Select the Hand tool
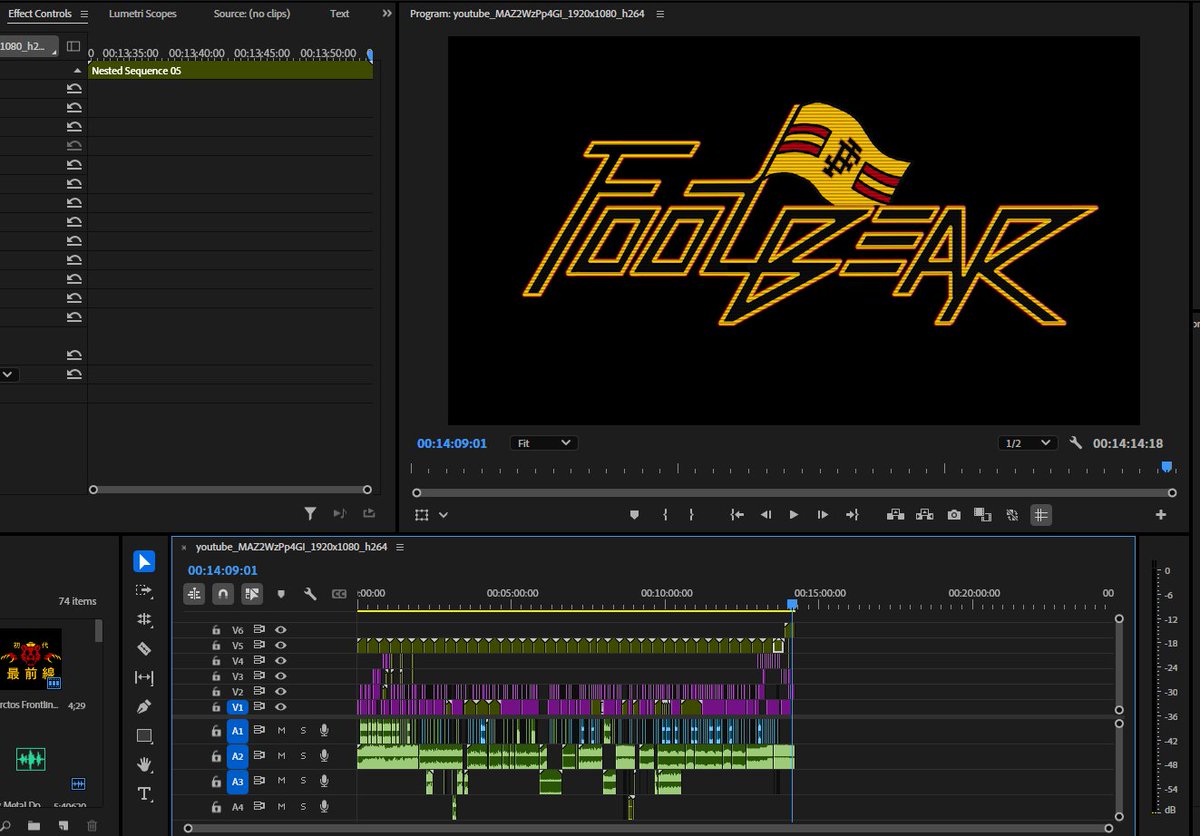 144,765
